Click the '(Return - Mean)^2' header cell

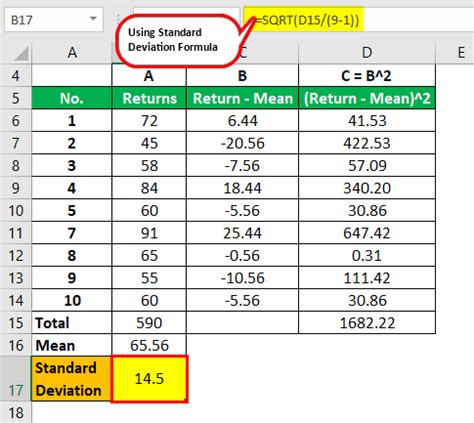click(367, 98)
